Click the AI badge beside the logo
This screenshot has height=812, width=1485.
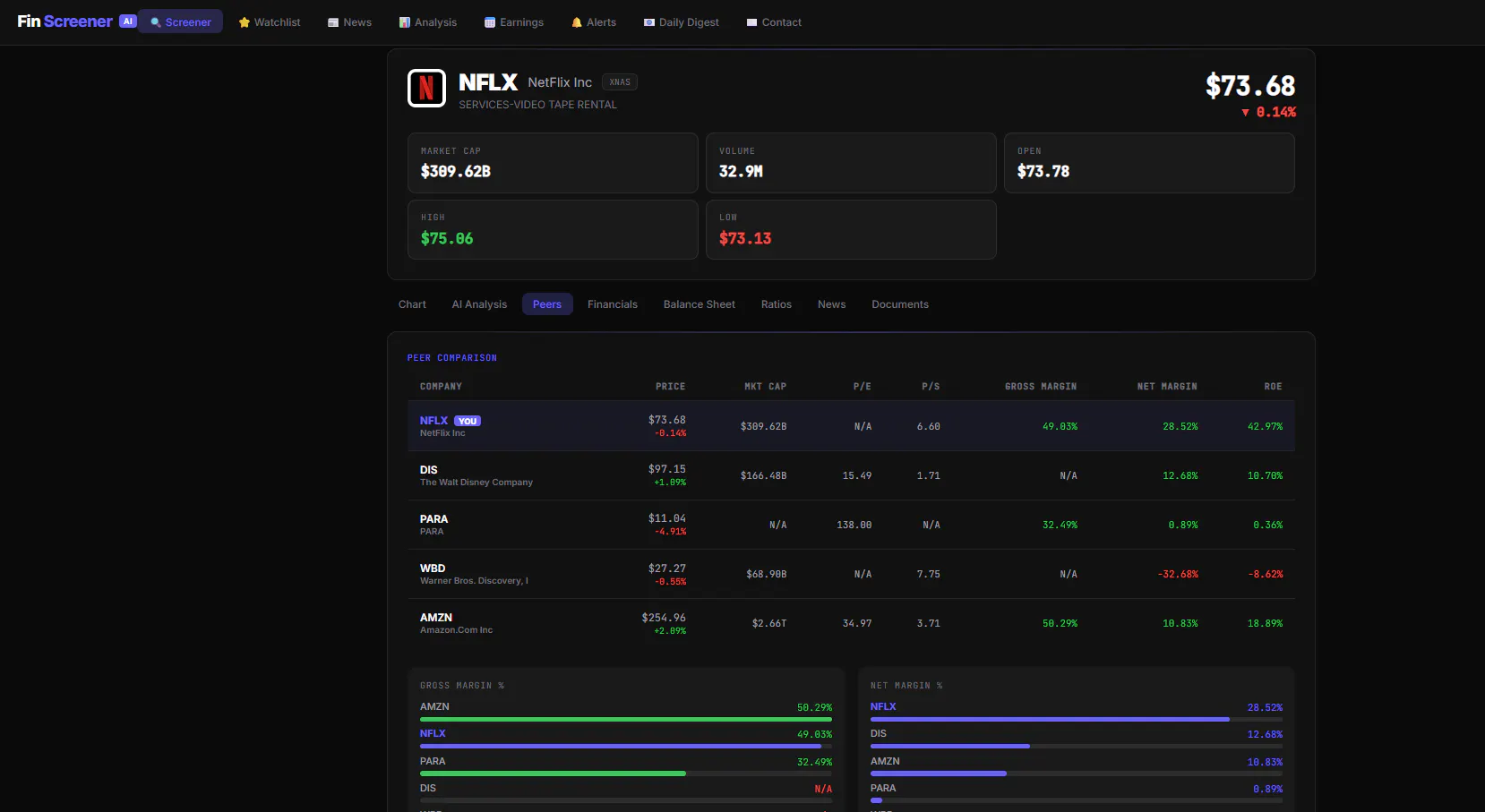(128, 21)
